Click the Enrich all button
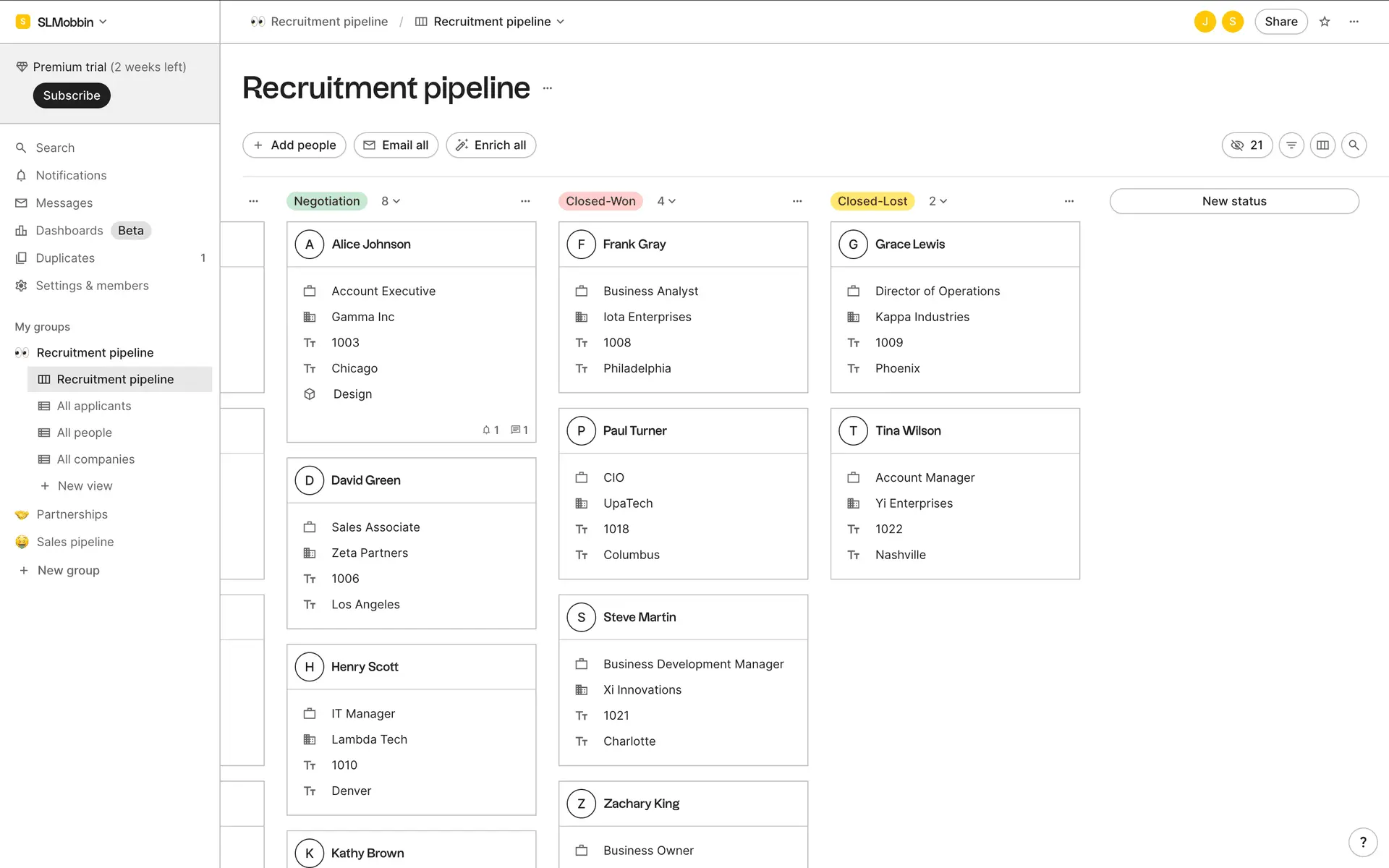 click(x=490, y=145)
